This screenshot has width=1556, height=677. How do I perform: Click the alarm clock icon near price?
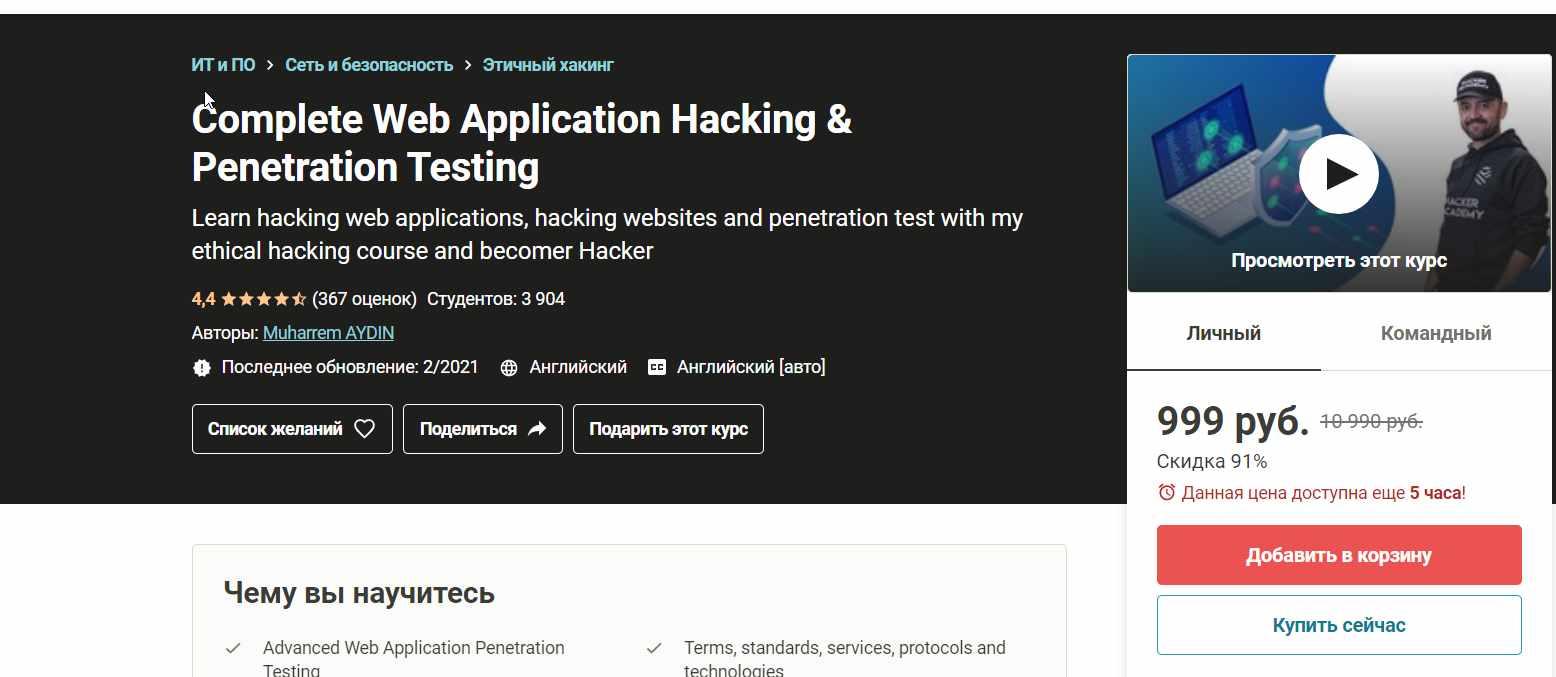pyautogui.click(x=1166, y=492)
